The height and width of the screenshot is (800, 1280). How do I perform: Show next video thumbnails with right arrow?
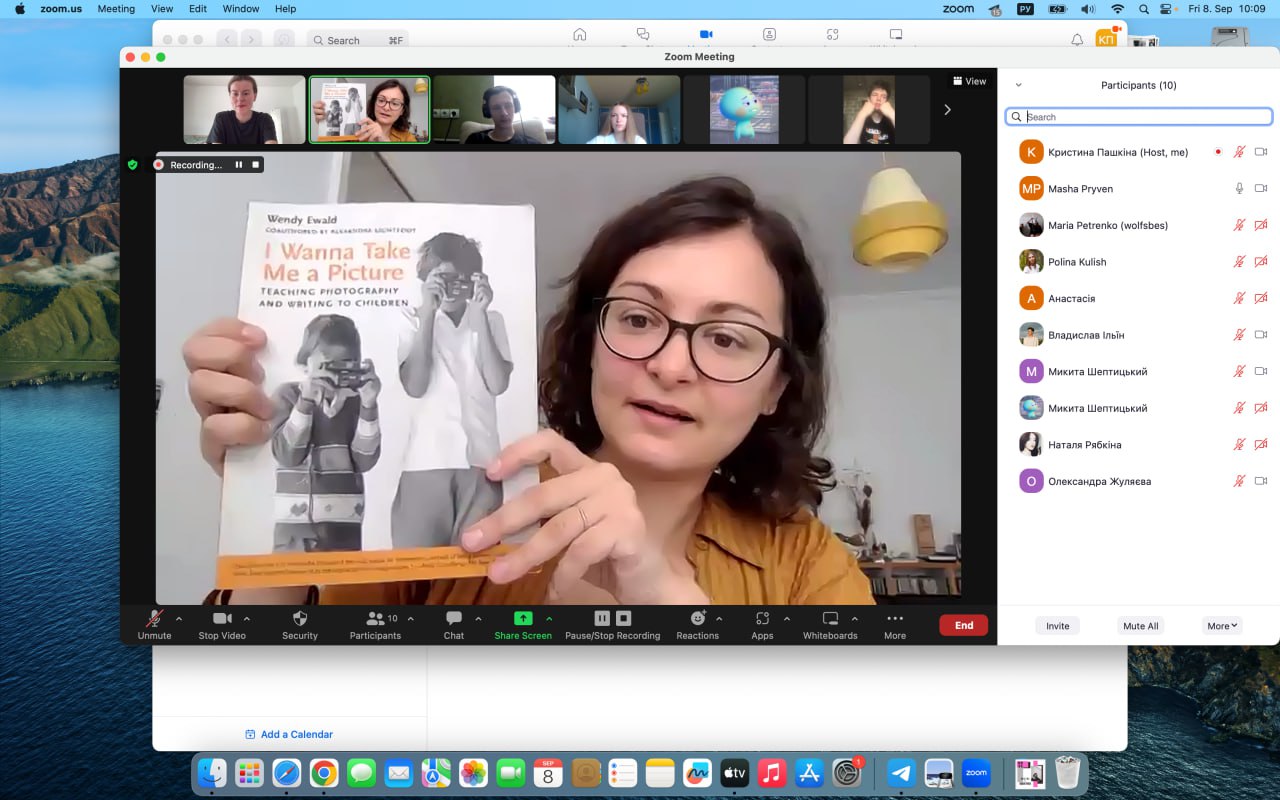[x=947, y=110]
